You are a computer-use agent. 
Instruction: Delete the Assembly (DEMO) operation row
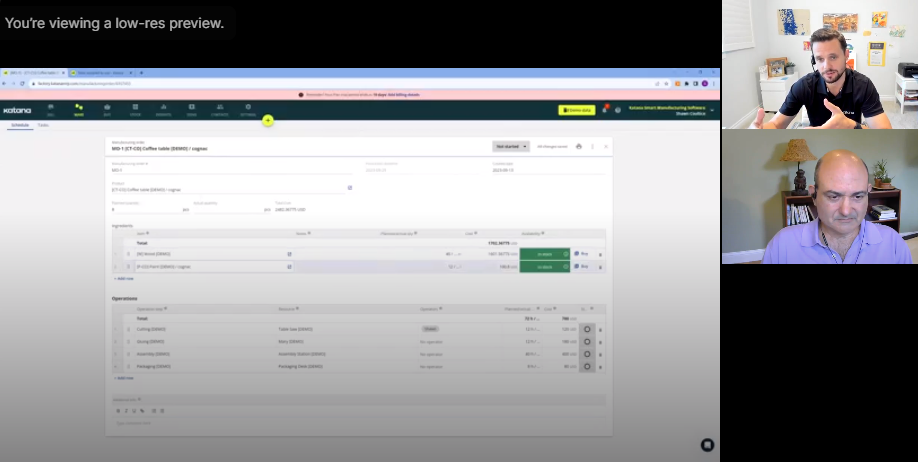600,354
